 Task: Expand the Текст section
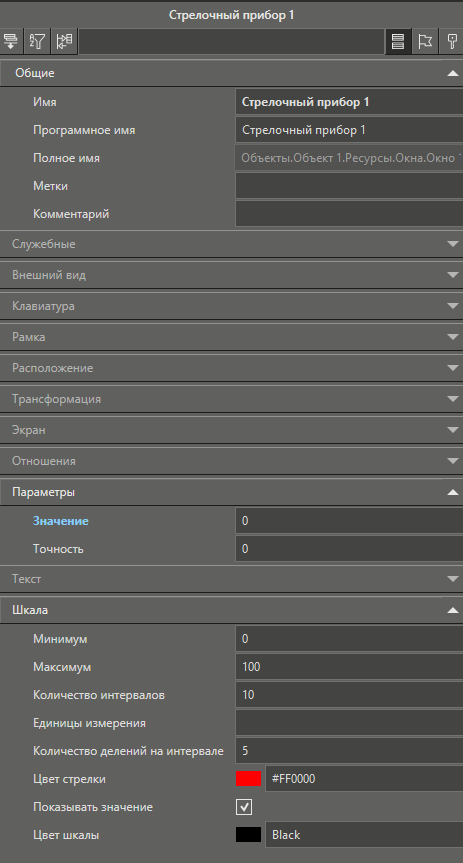(x=453, y=579)
